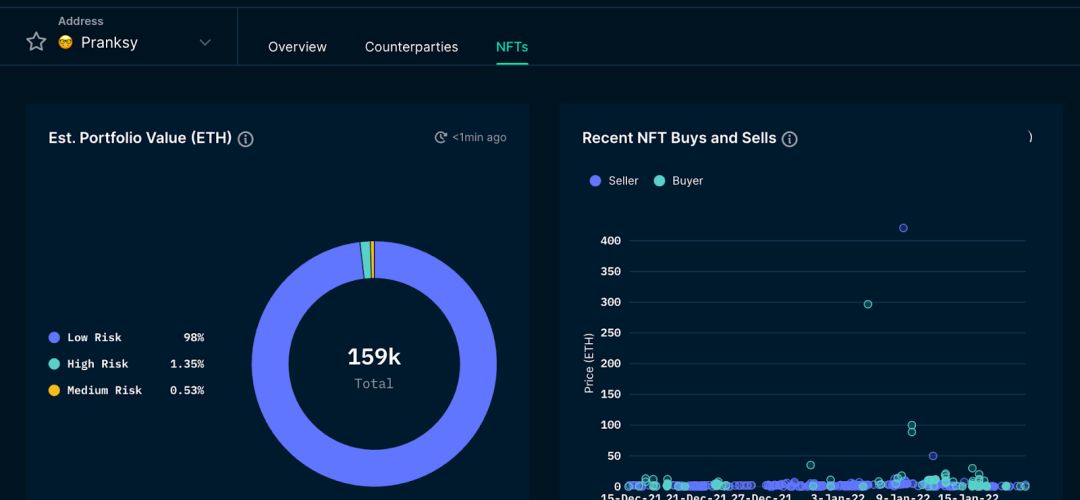The width and height of the screenshot is (1080, 500).
Task: Click the Medium Risk legend label
Action: click(104, 390)
